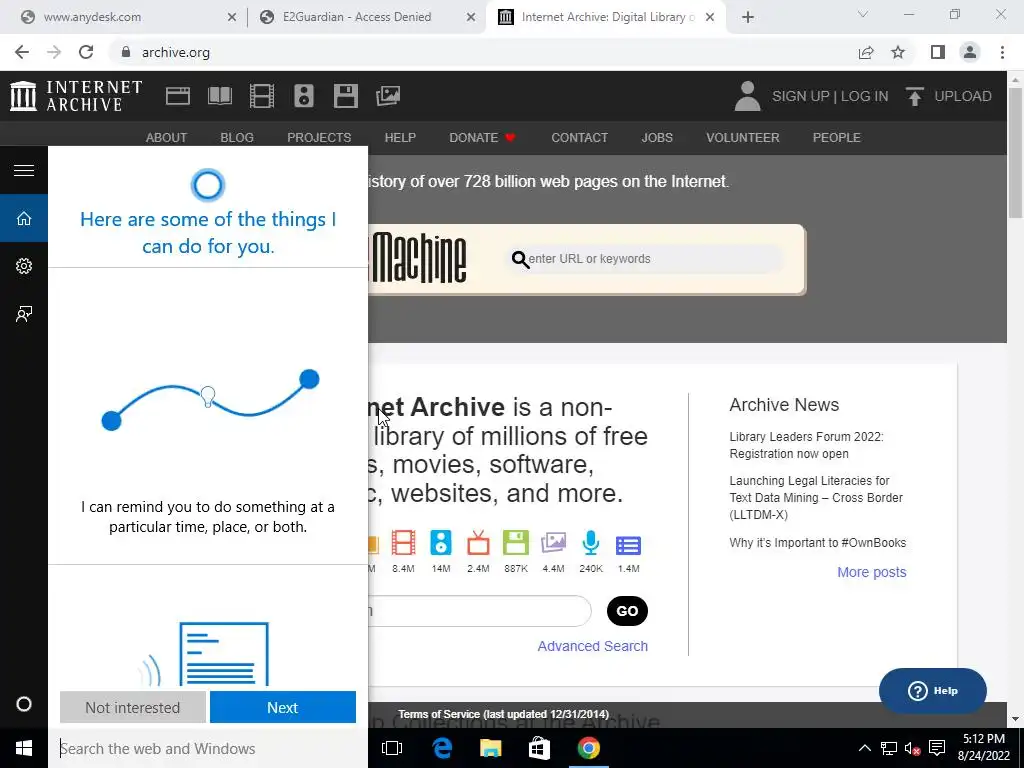
Task: Click the microphone icon showing 240K
Action: pos(591,543)
